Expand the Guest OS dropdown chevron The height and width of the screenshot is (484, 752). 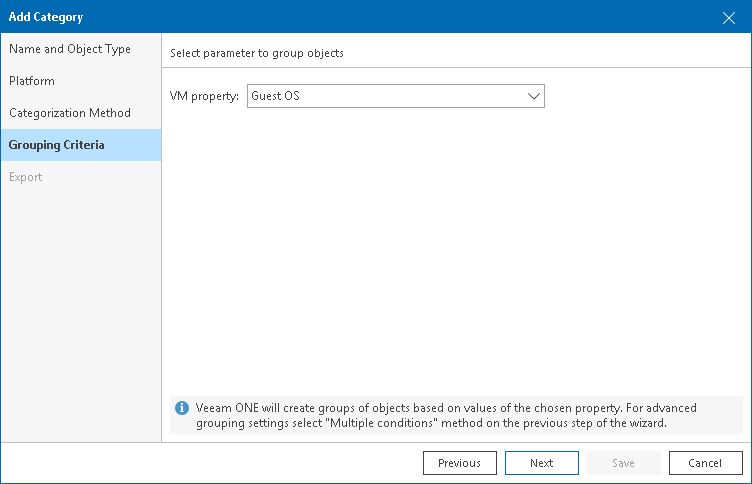tap(533, 96)
